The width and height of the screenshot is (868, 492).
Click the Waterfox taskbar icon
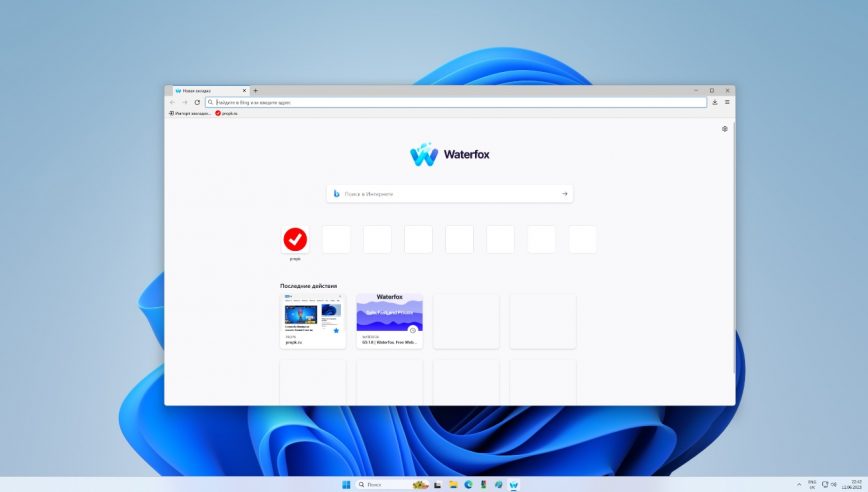tap(514, 485)
